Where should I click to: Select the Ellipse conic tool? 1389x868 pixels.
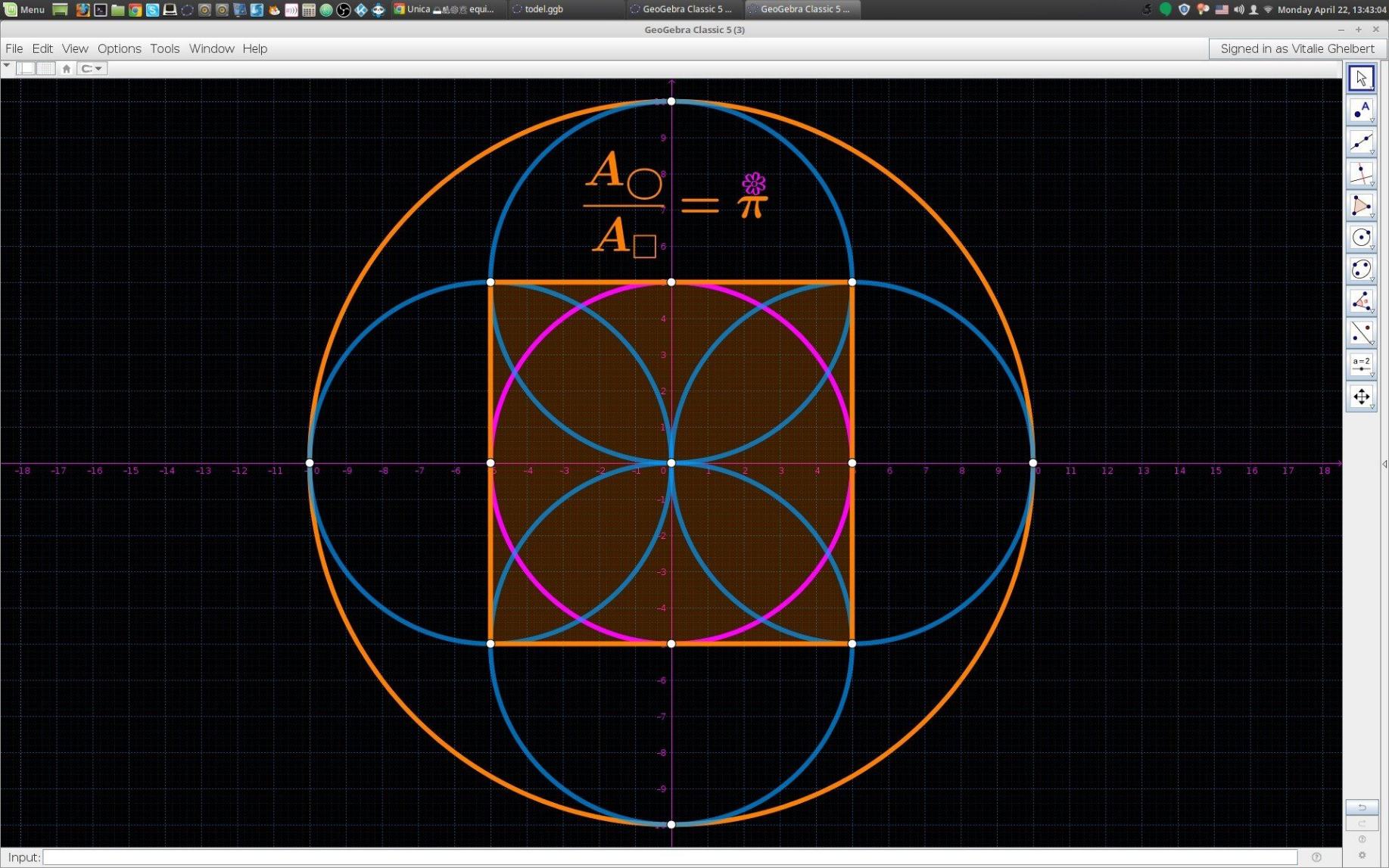pos(1361,269)
